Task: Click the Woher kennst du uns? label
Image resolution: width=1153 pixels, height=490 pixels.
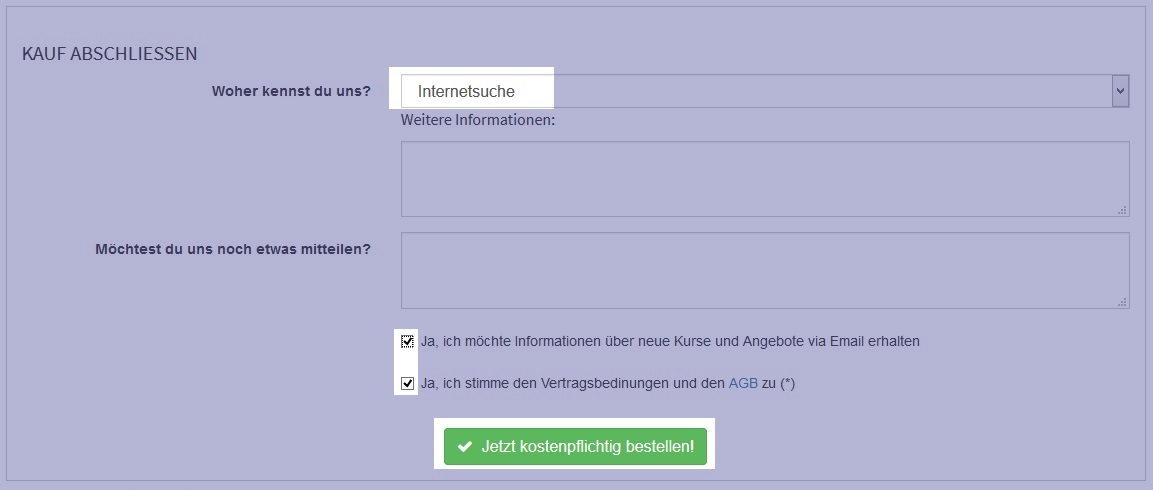Action: 291,92
